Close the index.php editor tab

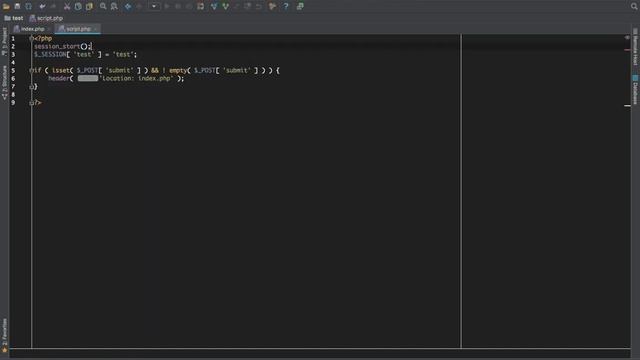48,29
